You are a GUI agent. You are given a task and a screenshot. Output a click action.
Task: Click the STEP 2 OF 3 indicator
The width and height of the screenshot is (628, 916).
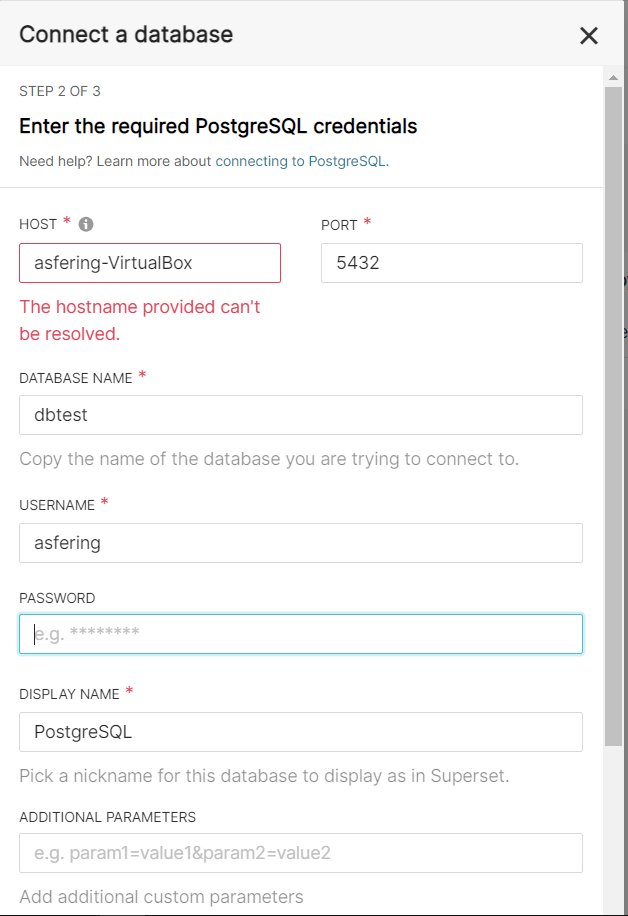[x=60, y=91]
